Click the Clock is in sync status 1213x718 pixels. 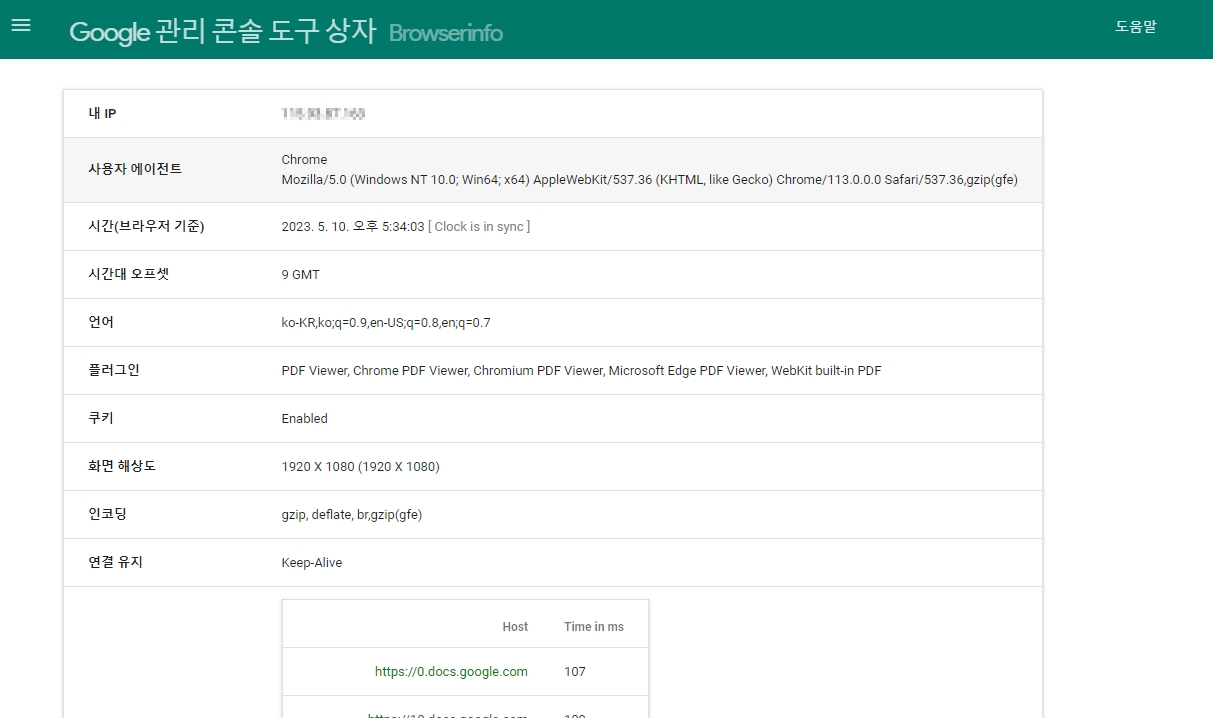[479, 227]
